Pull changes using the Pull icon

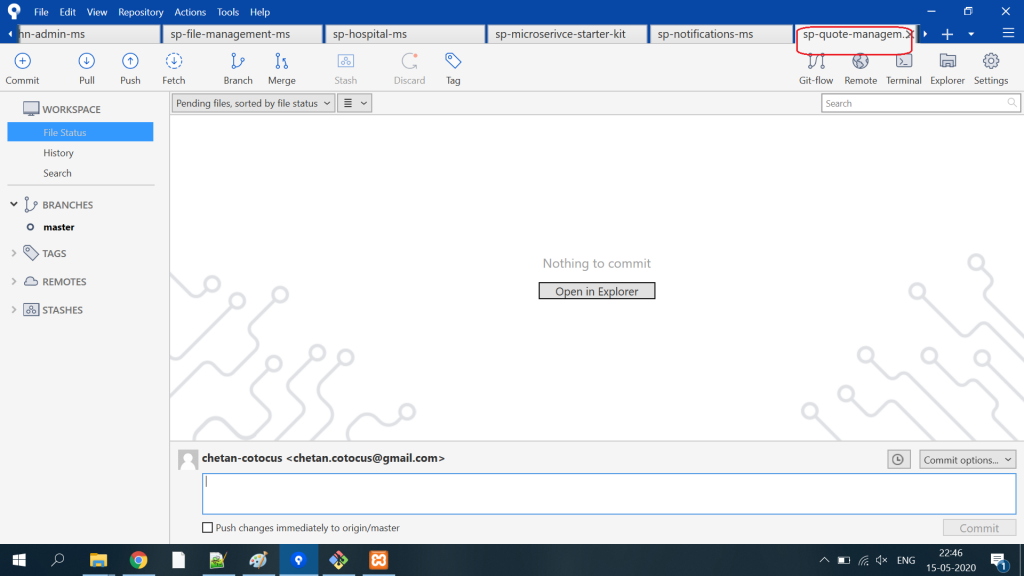[x=86, y=61]
